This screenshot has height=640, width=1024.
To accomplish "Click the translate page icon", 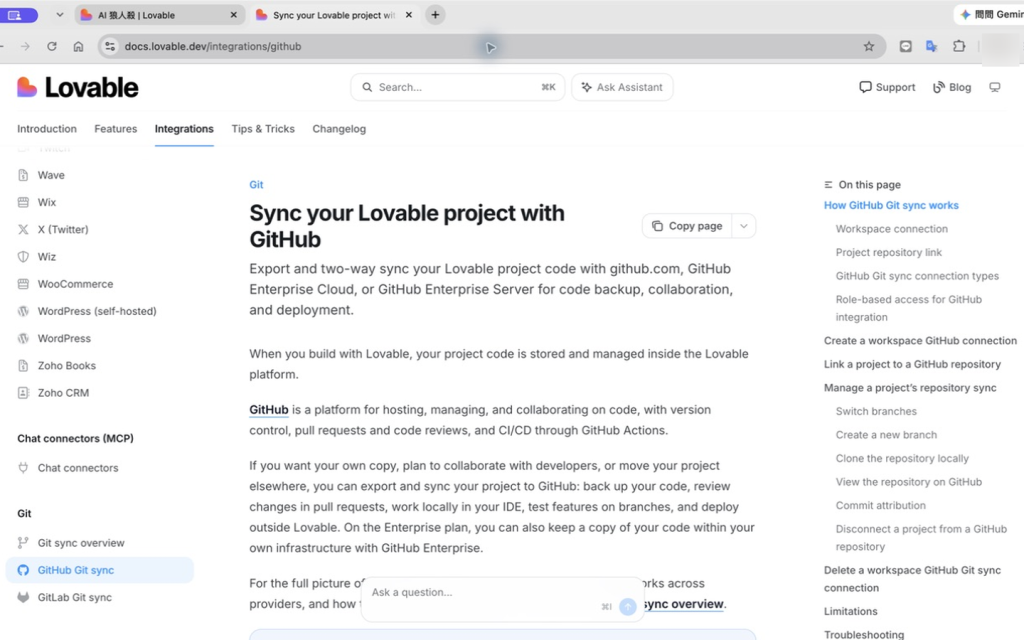I will pos(932,46).
